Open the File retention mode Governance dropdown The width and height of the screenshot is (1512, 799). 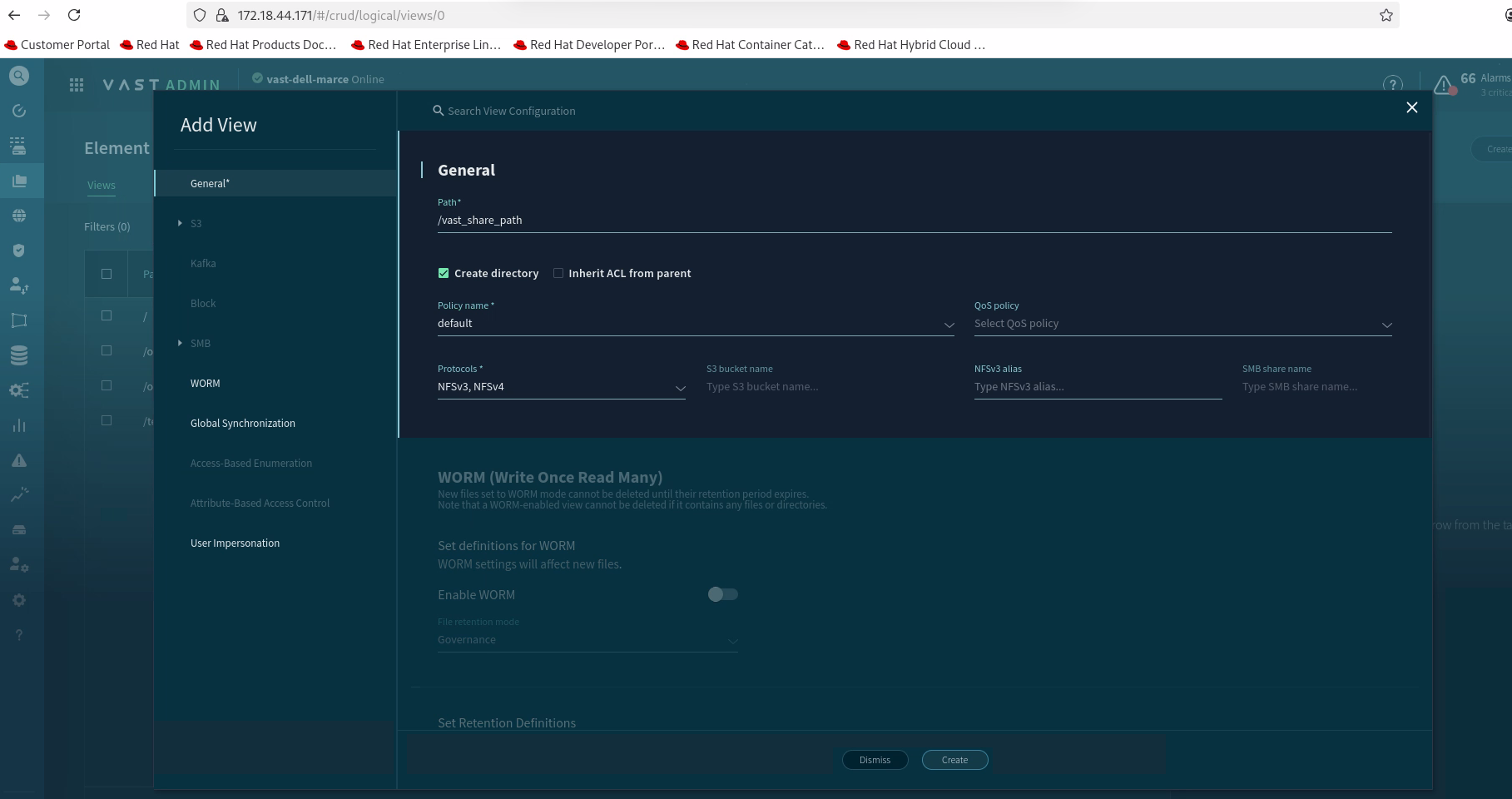tap(587, 640)
